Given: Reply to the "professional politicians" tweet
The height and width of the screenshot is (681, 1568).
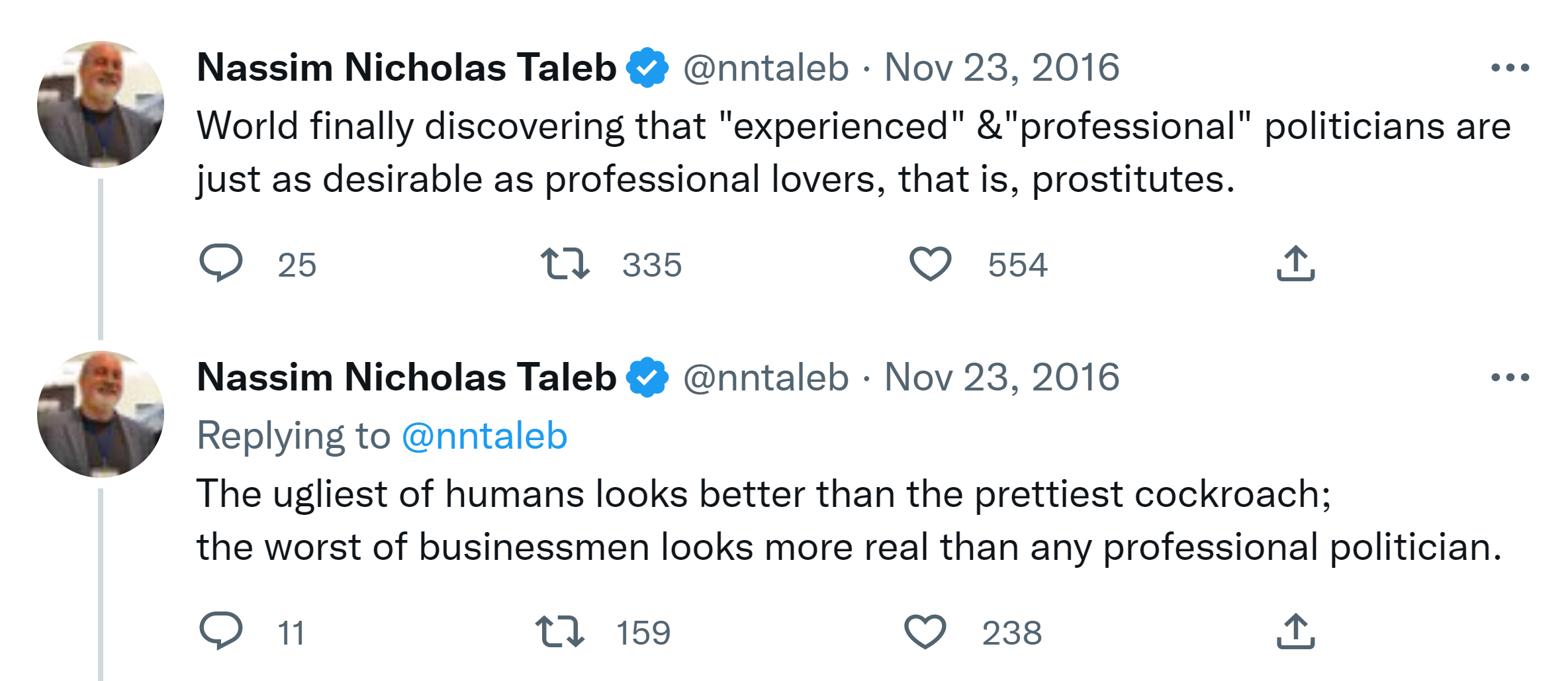Looking at the screenshot, I should click(x=221, y=263).
